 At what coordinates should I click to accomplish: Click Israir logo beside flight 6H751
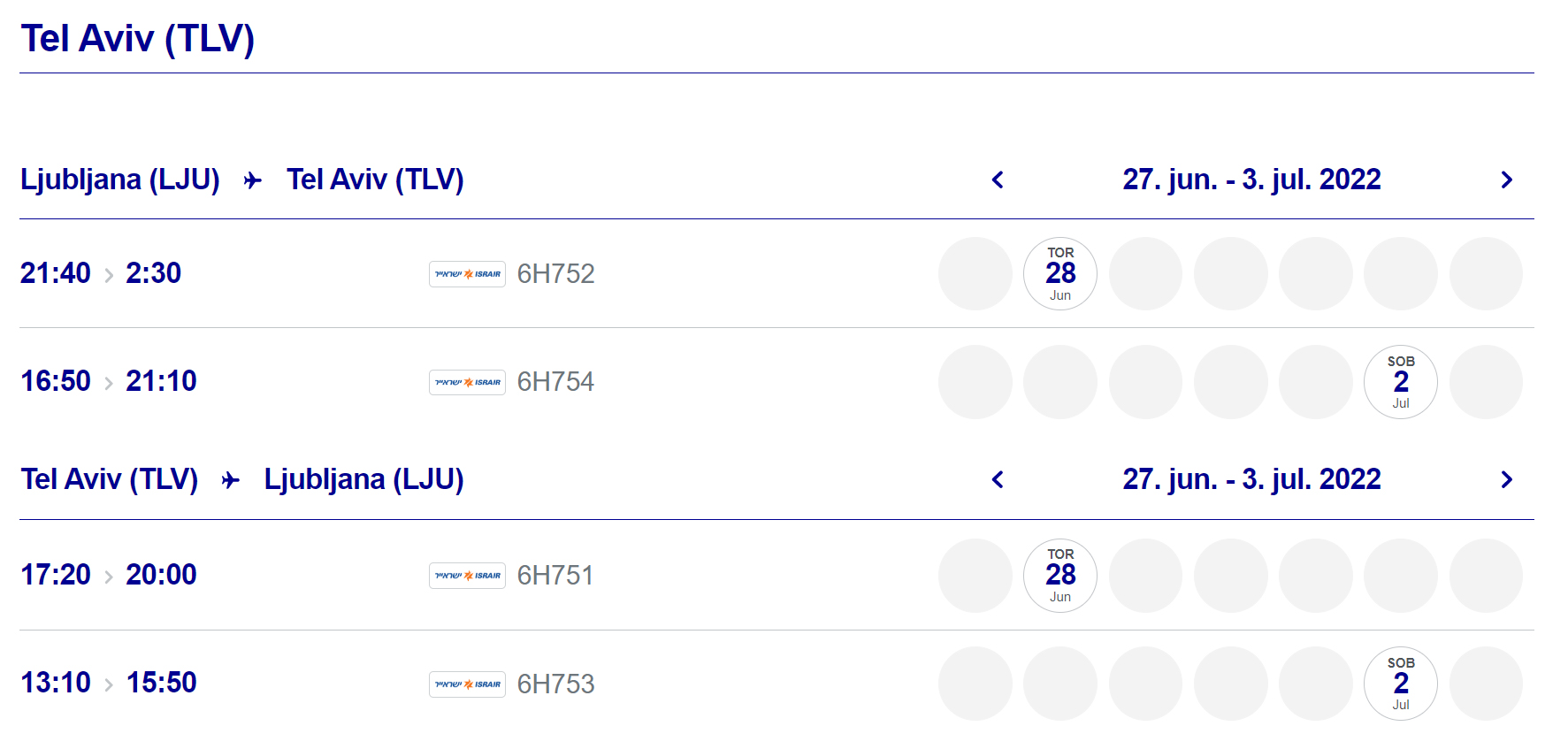(467, 576)
